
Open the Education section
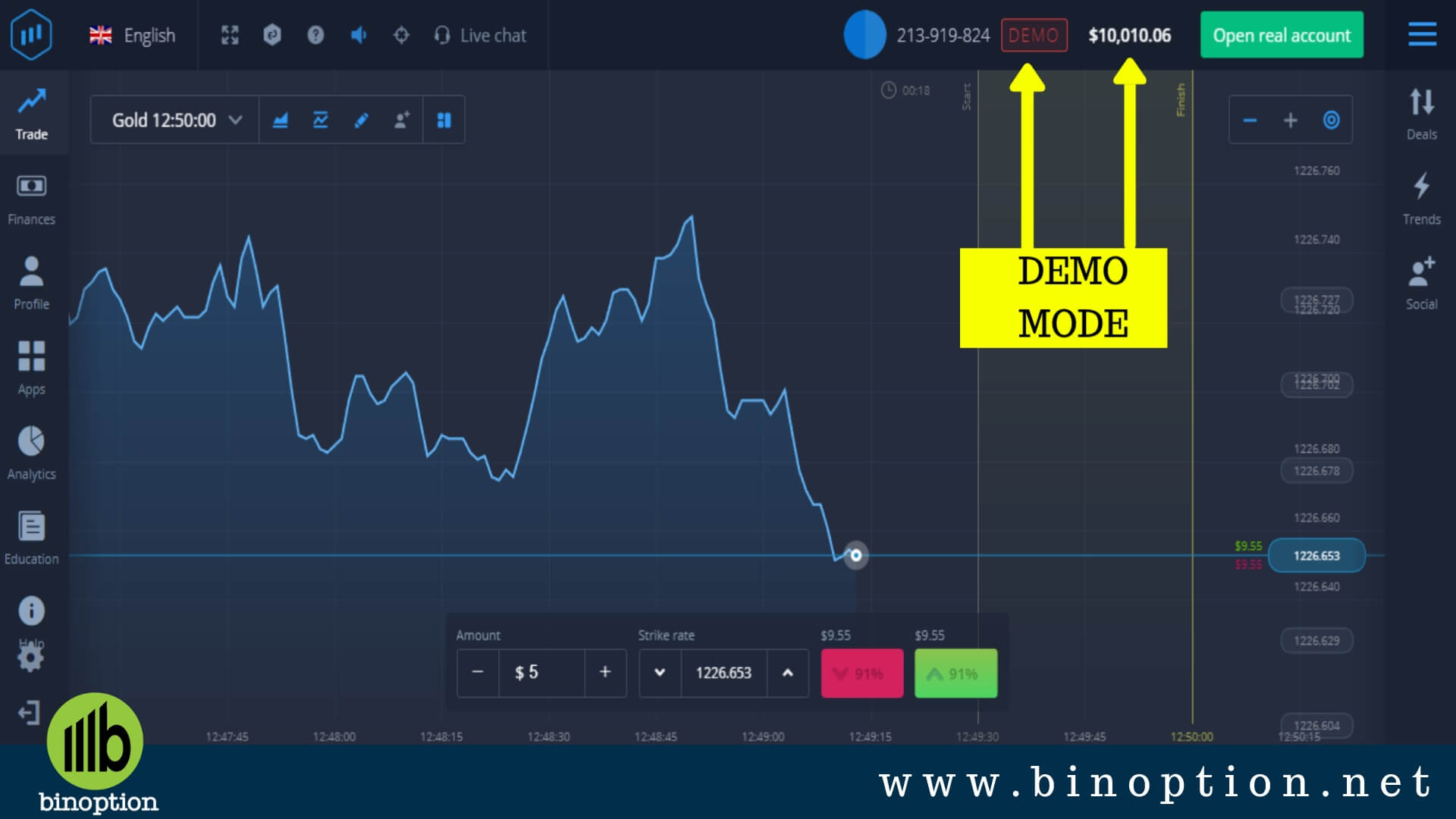click(x=31, y=537)
